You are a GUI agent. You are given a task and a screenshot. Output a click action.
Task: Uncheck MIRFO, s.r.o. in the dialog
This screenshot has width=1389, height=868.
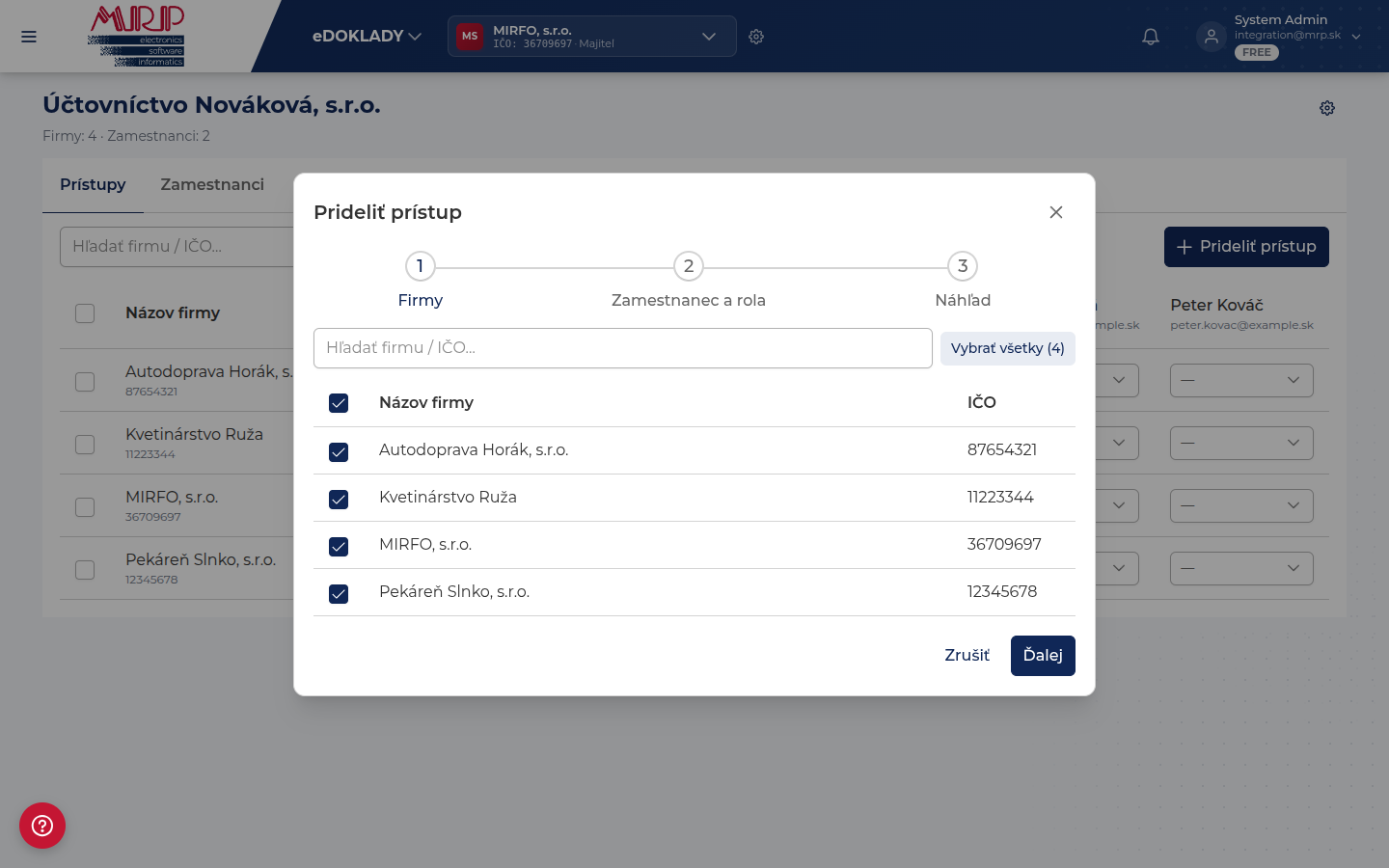(x=339, y=546)
